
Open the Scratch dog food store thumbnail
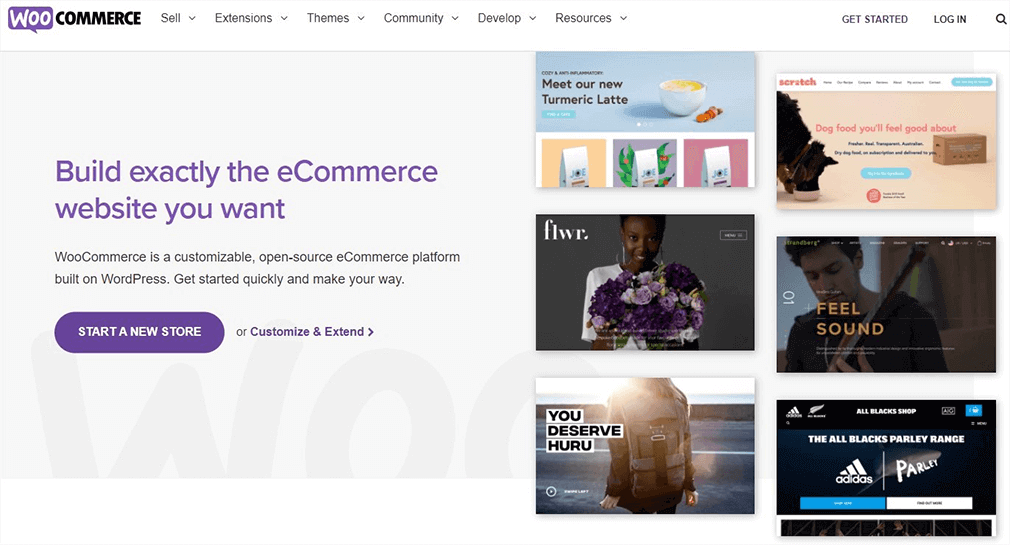[886, 141]
